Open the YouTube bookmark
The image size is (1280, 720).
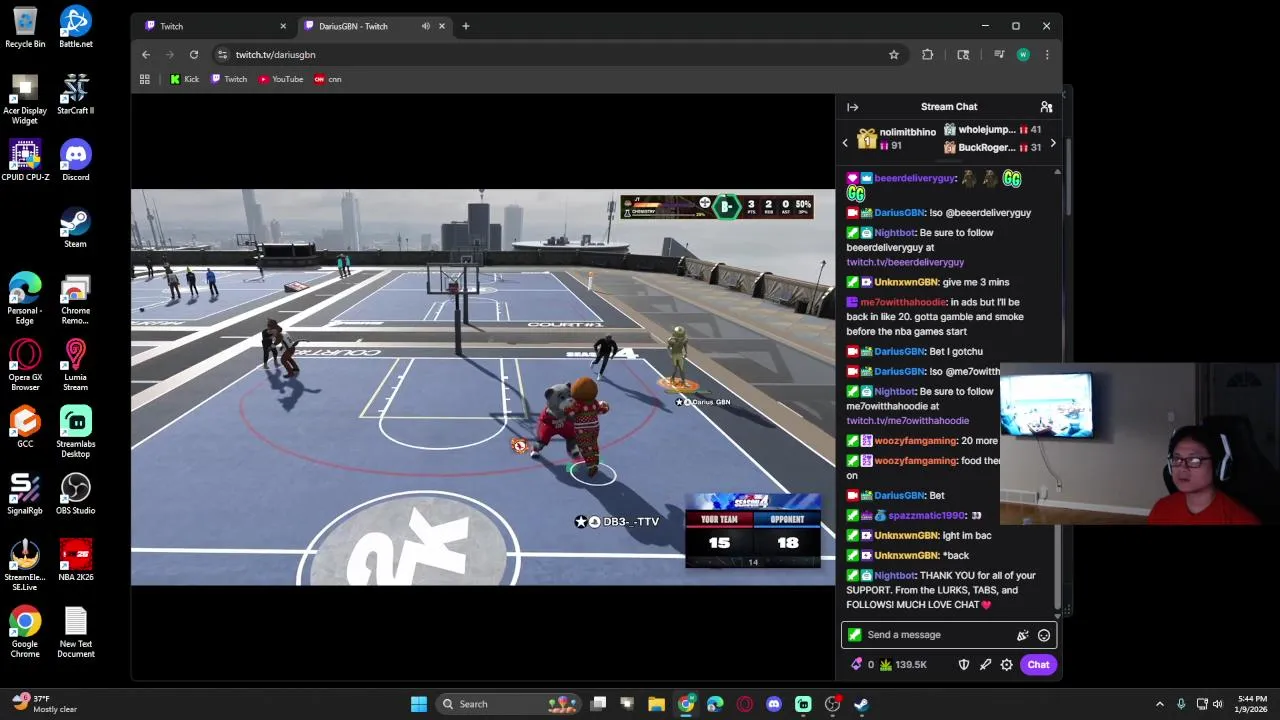281,79
